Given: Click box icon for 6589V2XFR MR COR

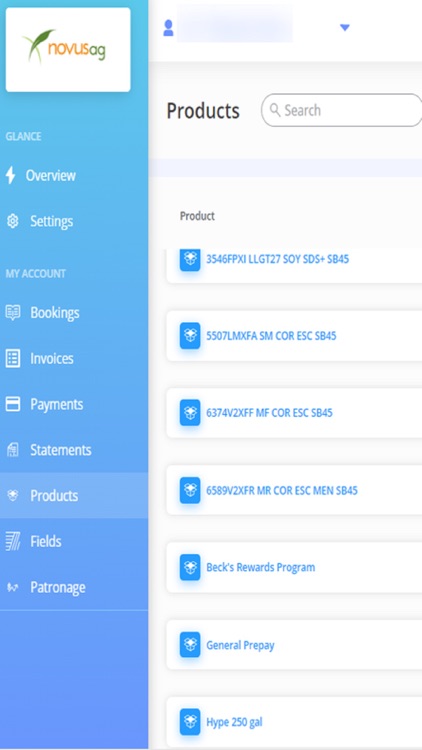Looking at the screenshot, I should click(x=190, y=490).
